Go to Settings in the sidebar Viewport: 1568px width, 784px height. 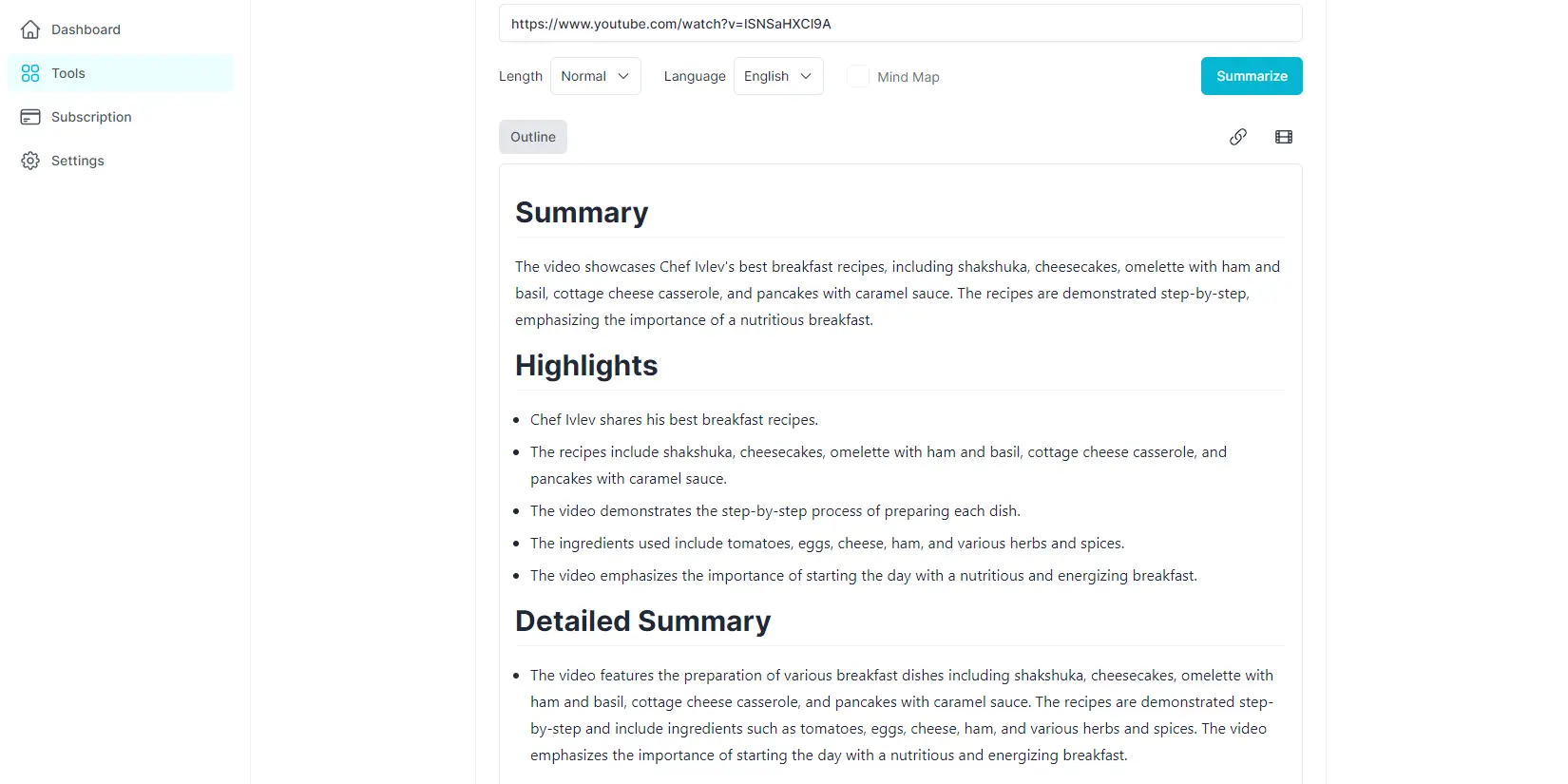tap(77, 161)
